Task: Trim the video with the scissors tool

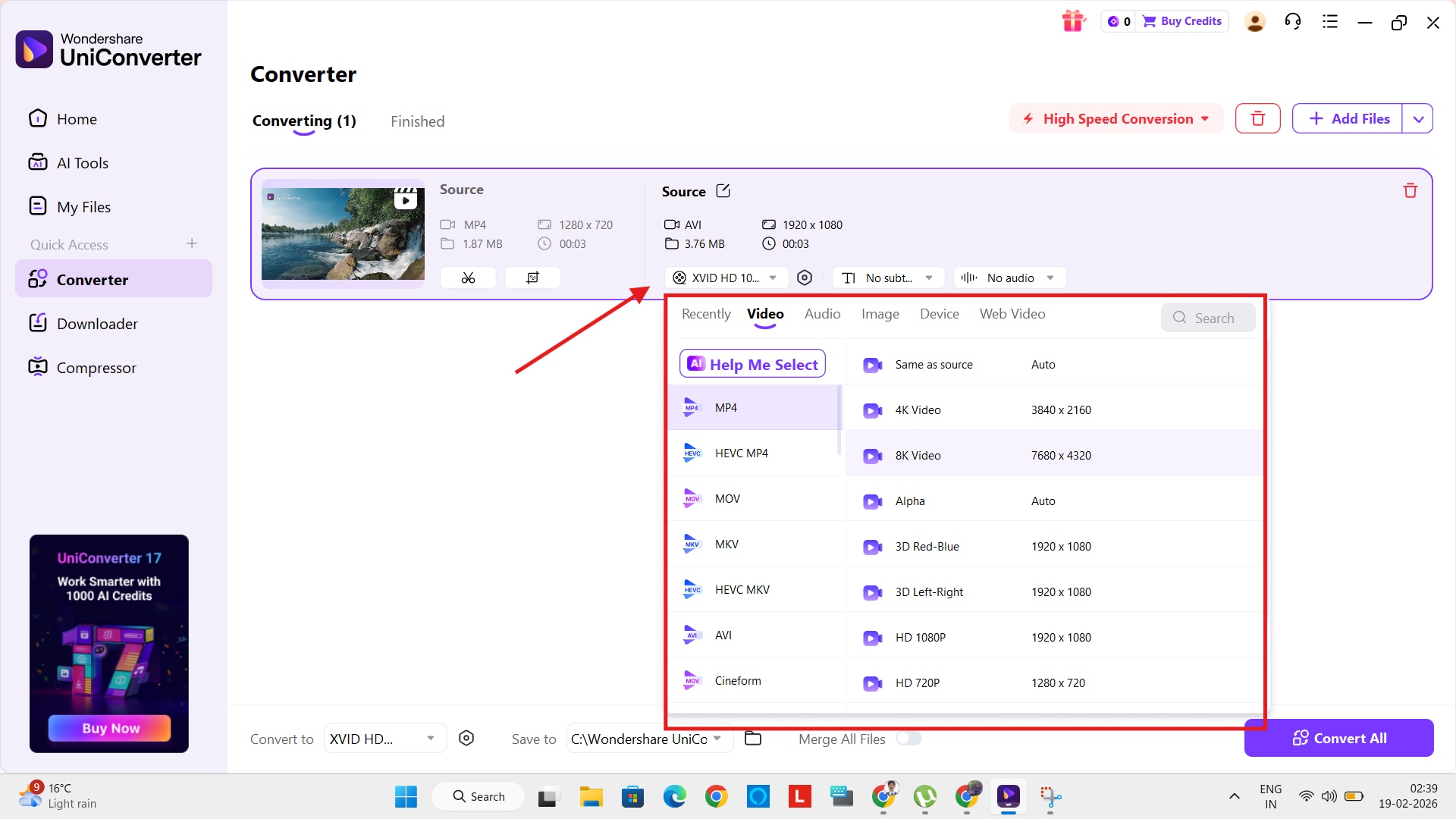Action: 468,278
